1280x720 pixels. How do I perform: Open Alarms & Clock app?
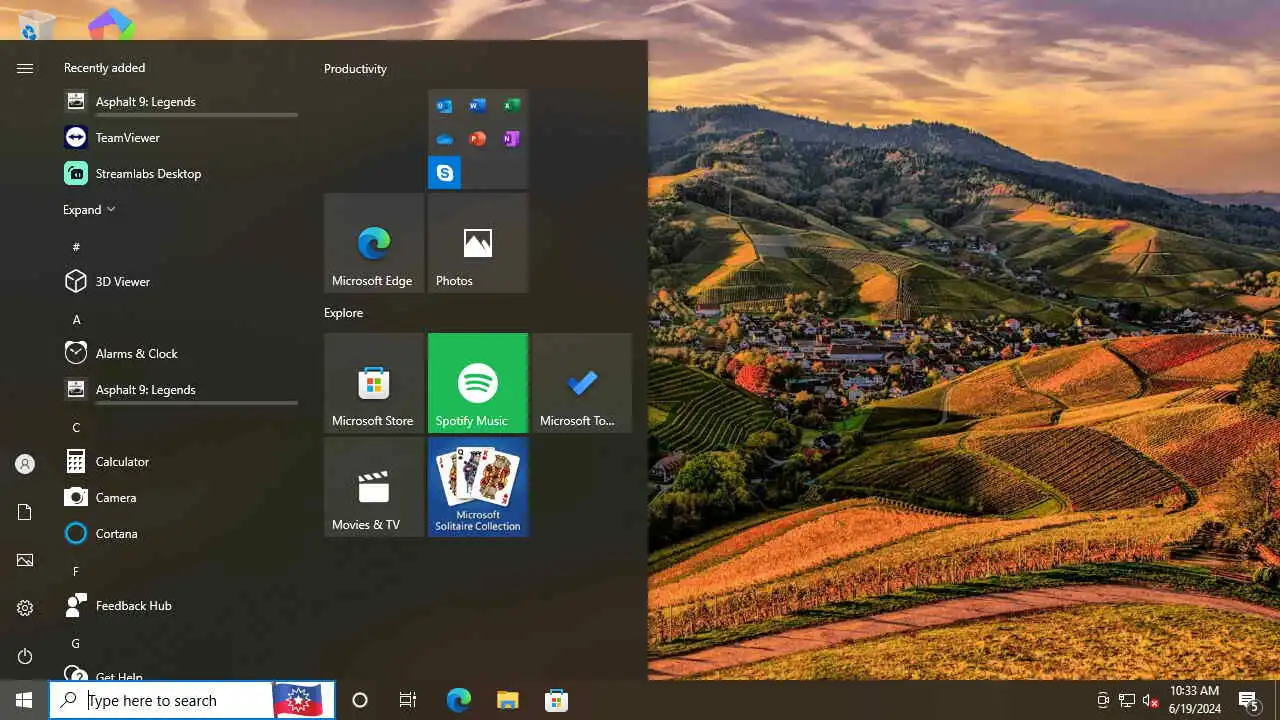180,353
